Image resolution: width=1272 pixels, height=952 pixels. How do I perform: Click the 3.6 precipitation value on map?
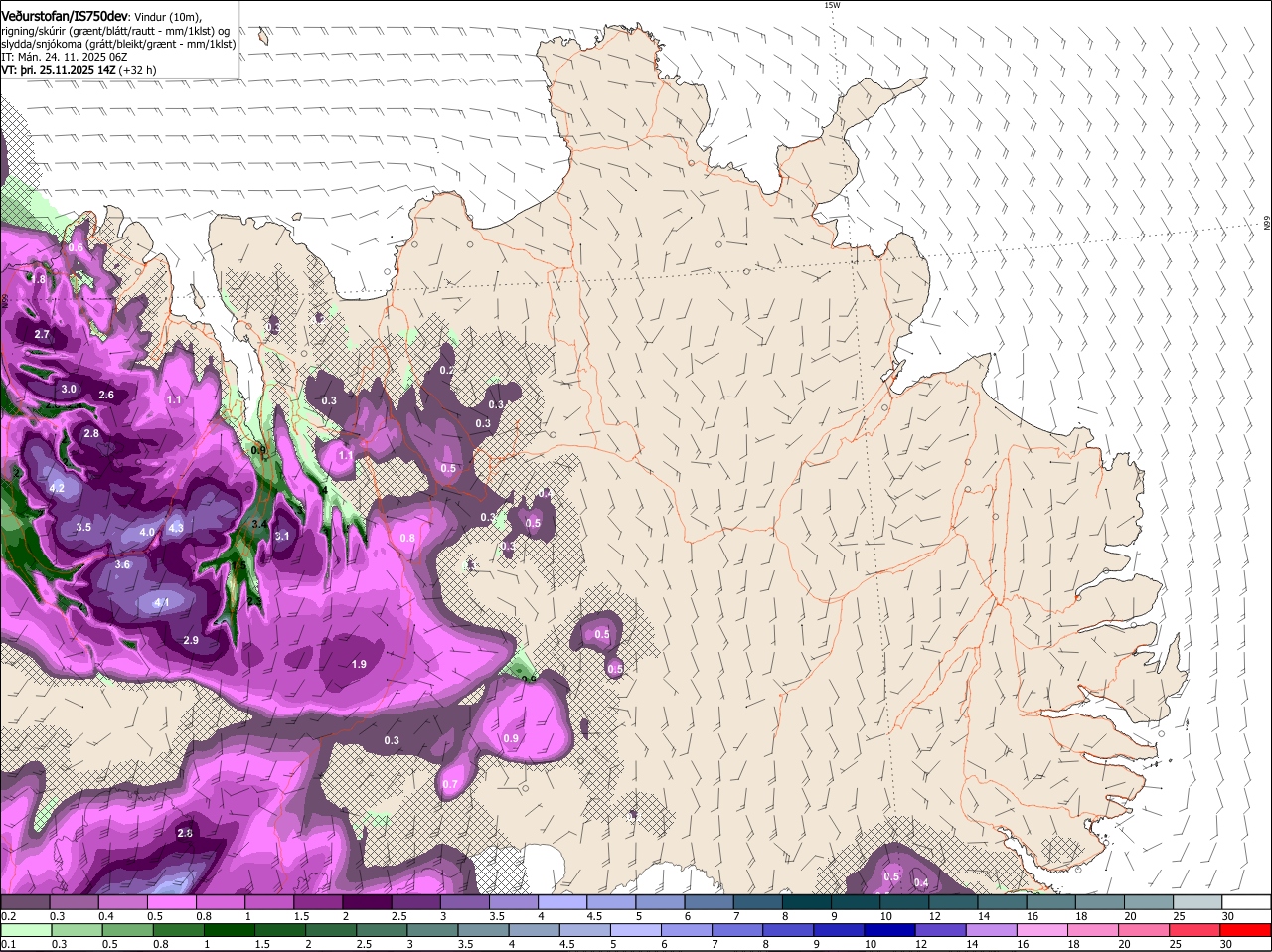122,564
